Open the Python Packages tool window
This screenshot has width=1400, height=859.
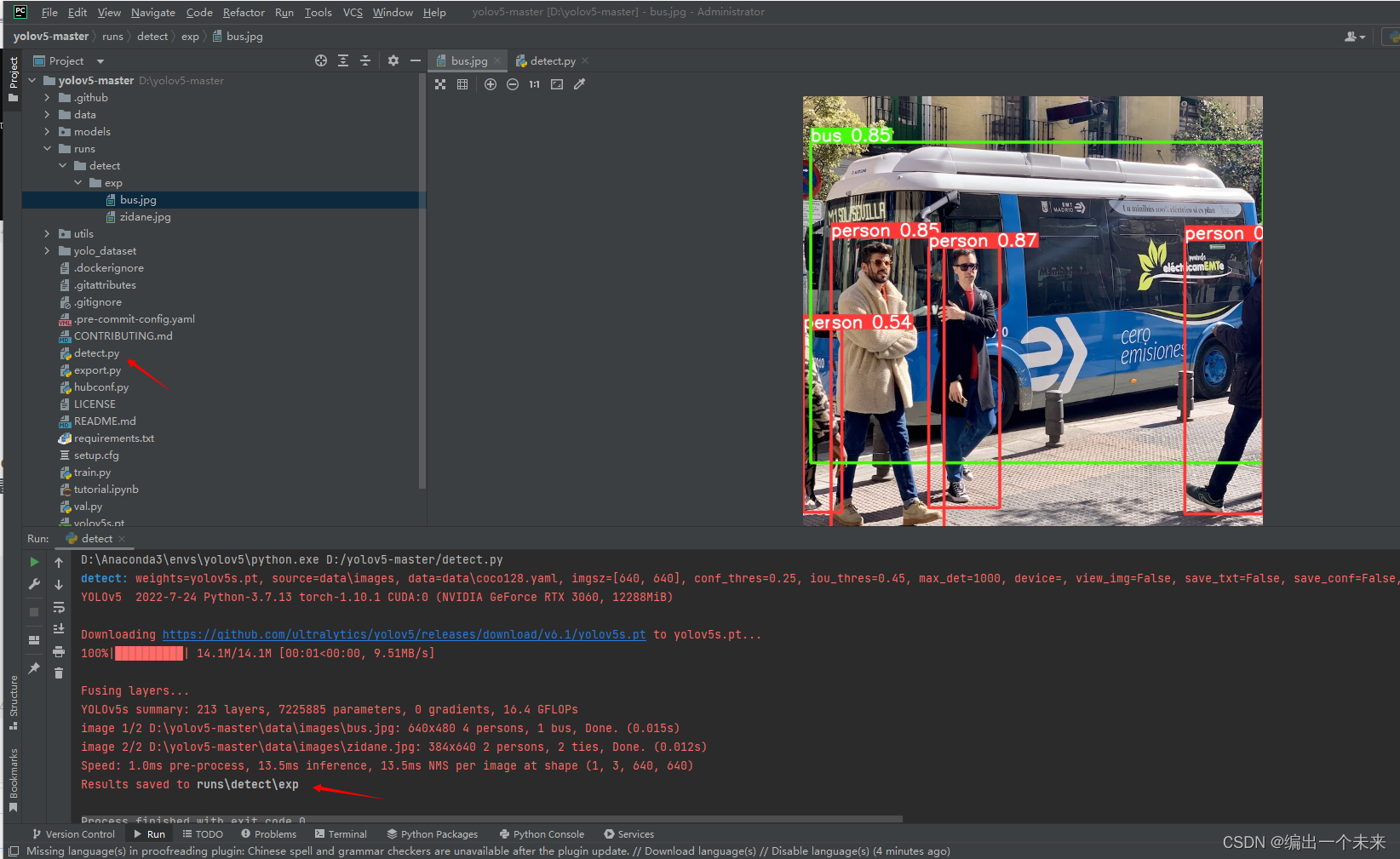pyautogui.click(x=433, y=834)
